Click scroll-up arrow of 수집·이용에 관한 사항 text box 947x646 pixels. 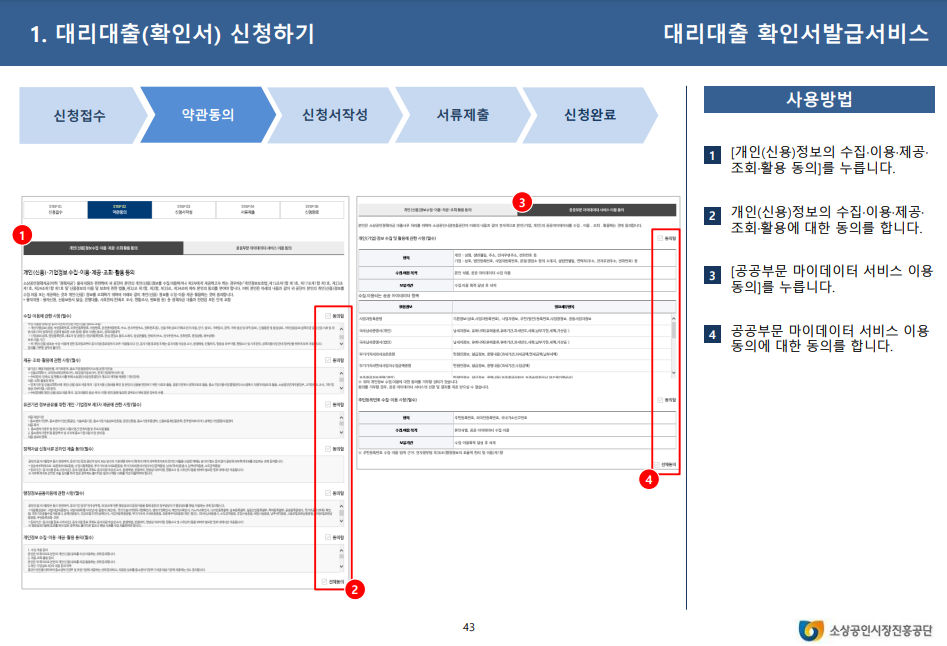pos(341,328)
